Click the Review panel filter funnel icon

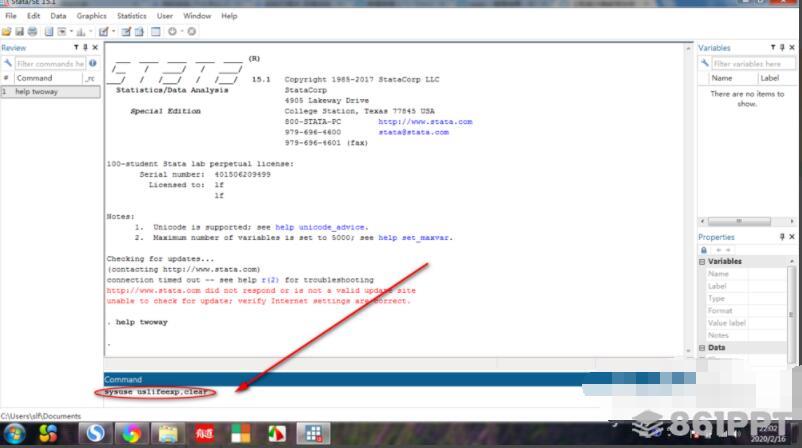click(76, 48)
